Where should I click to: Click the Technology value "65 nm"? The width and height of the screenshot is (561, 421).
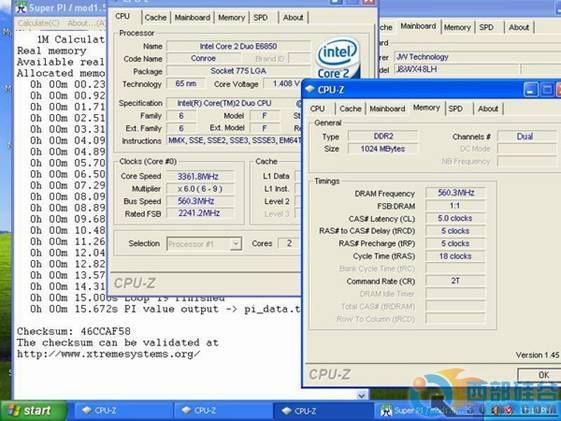[186, 84]
